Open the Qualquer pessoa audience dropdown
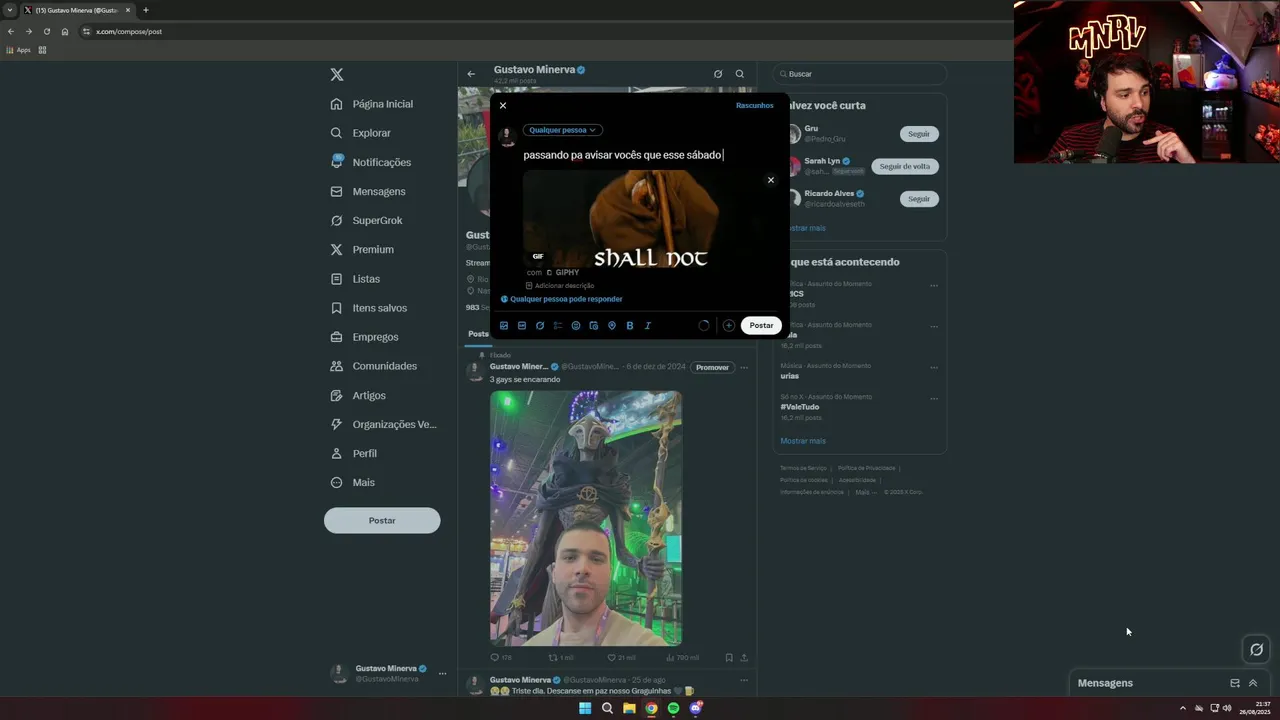Image resolution: width=1280 pixels, height=720 pixels. [563, 130]
